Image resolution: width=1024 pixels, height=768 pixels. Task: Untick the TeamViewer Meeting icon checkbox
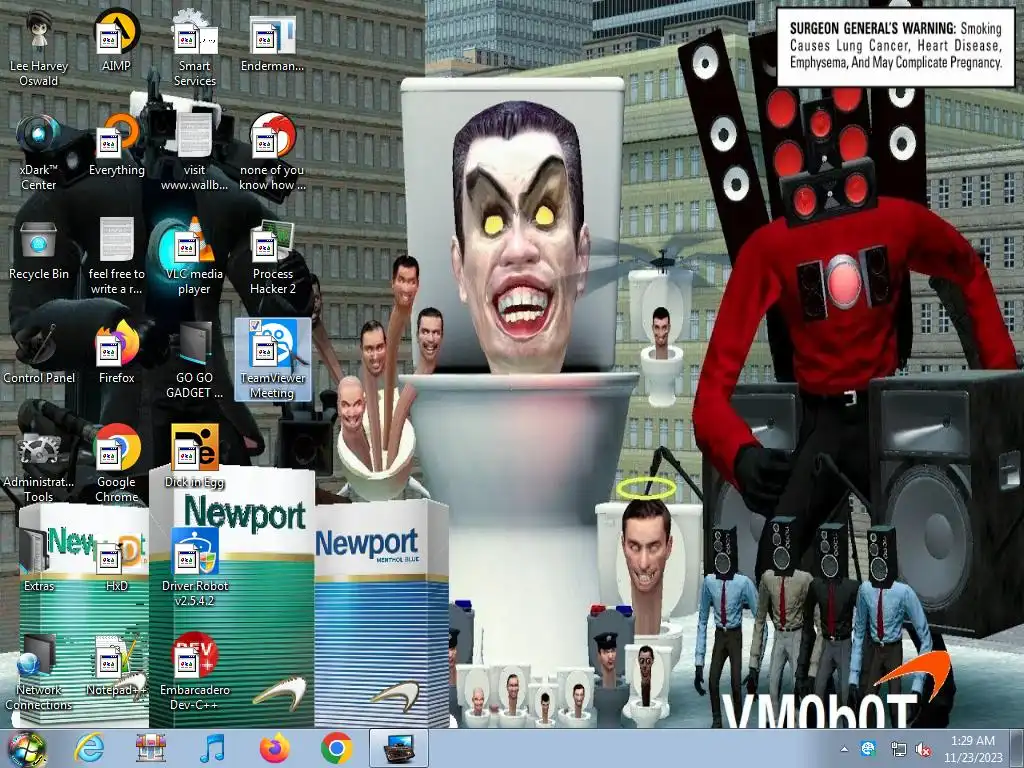click(x=255, y=325)
